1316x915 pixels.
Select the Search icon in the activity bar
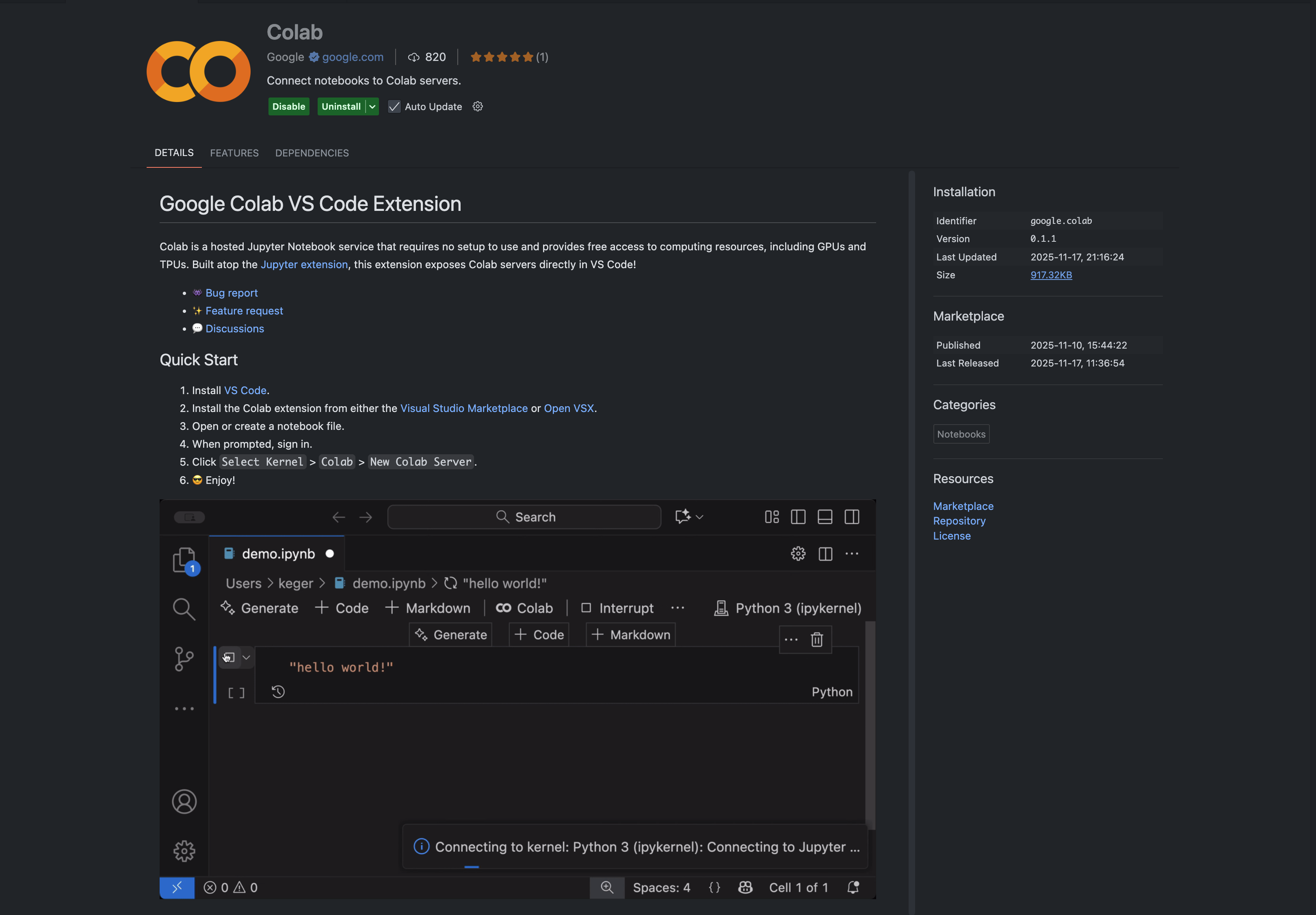click(x=184, y=609)
